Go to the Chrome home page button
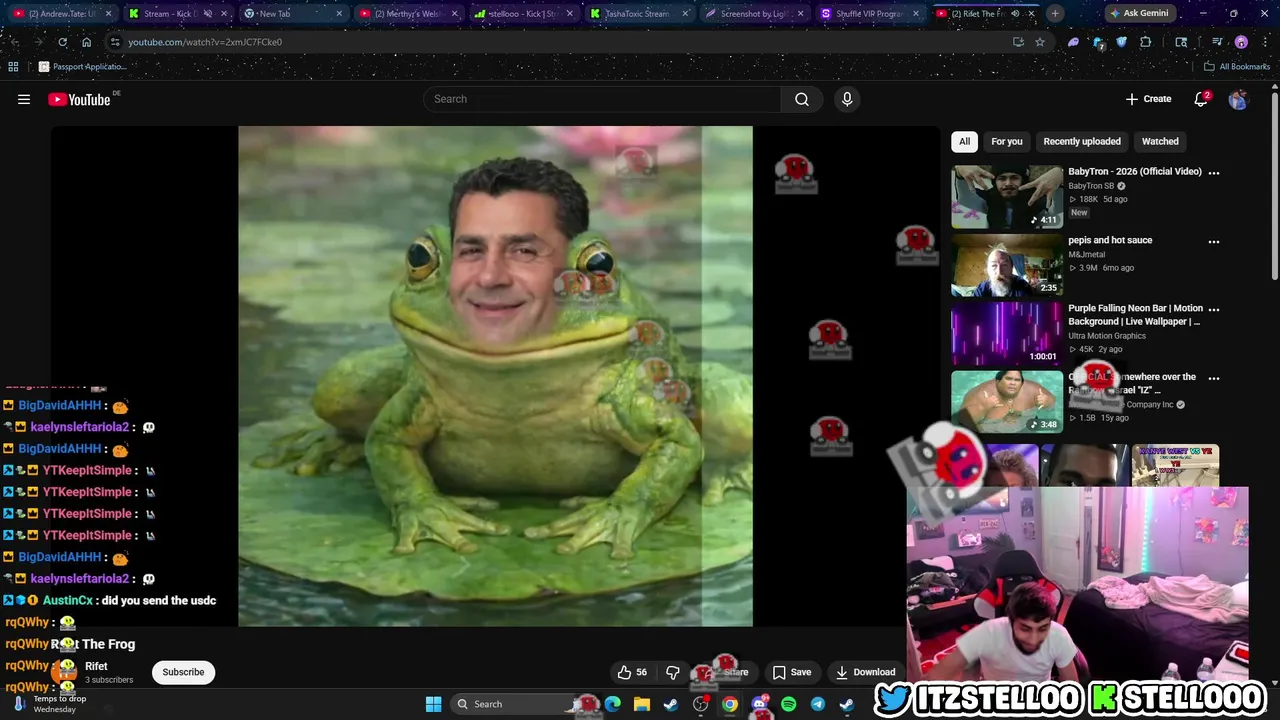1280x720 pixels. (86, 42)
